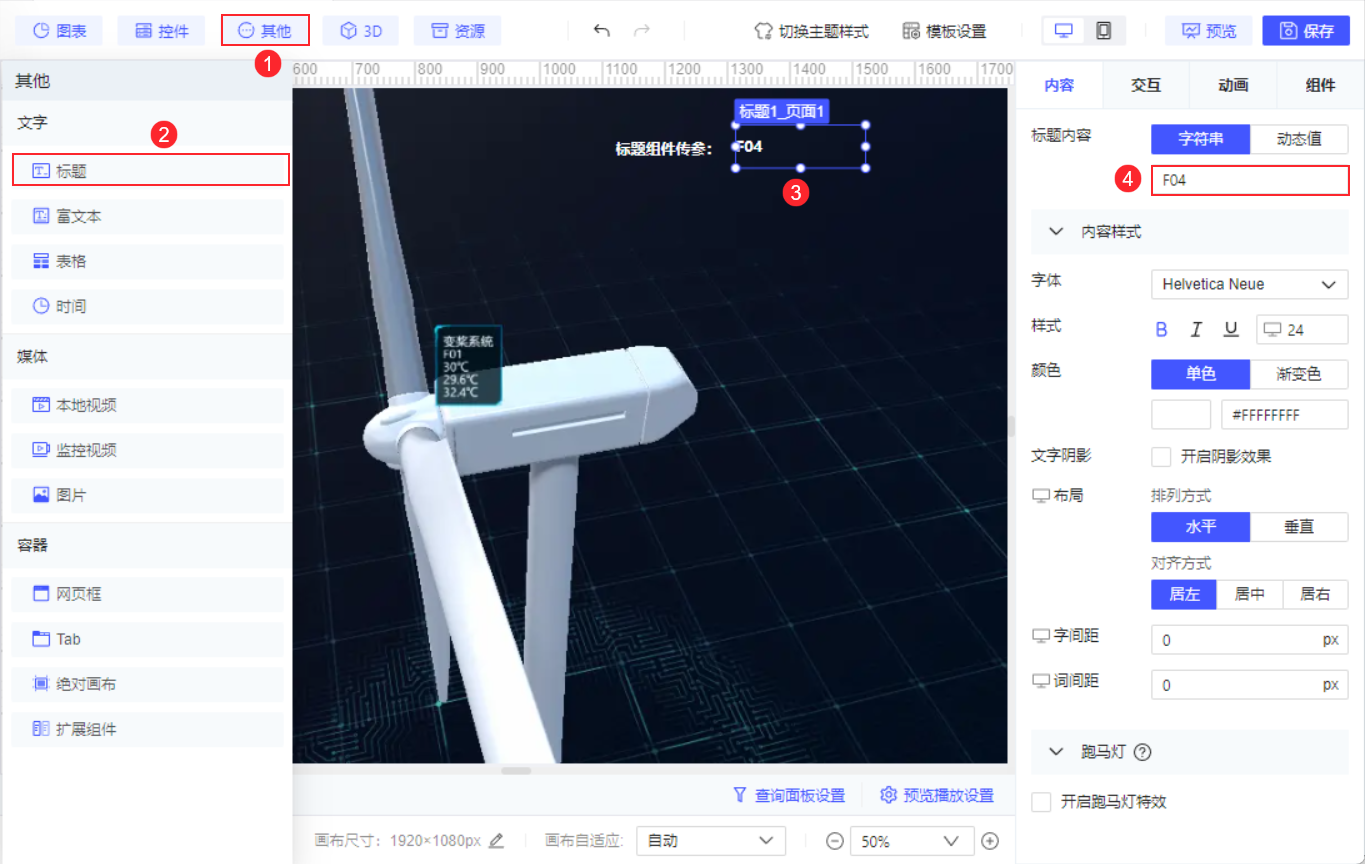This screenshot has height=864, width=1365.
Task: Enable 开启跑马灯特效 marquee checkbox
Action: coord(1041,801)
